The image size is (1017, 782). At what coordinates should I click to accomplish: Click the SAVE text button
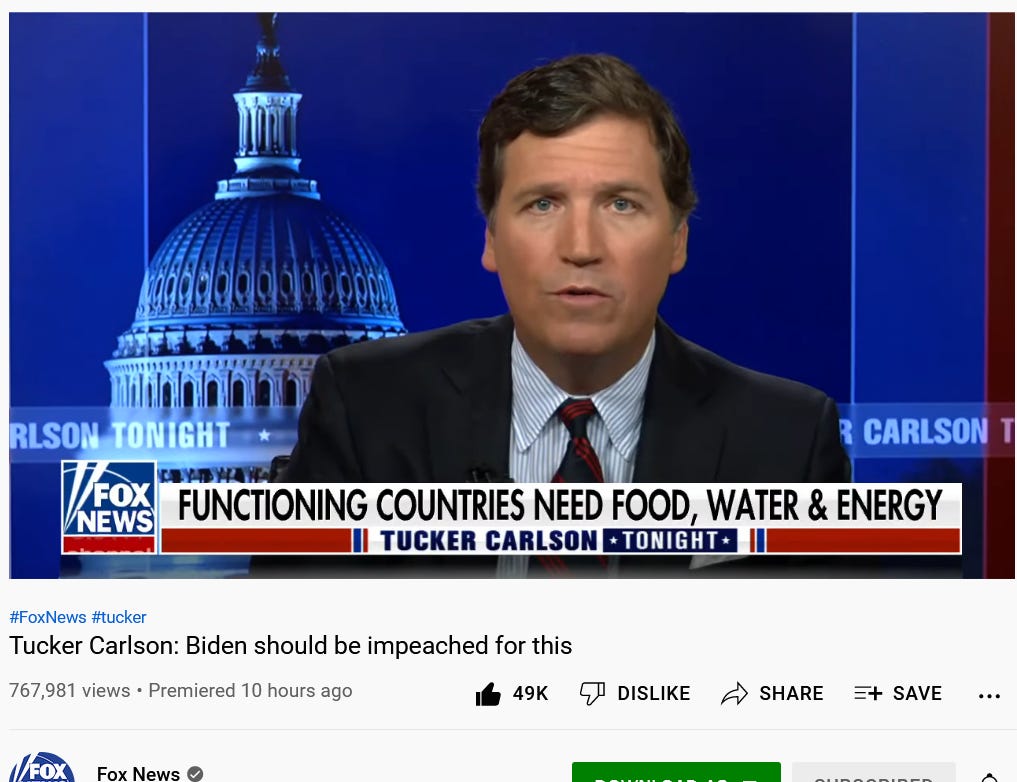click(917, 694)
